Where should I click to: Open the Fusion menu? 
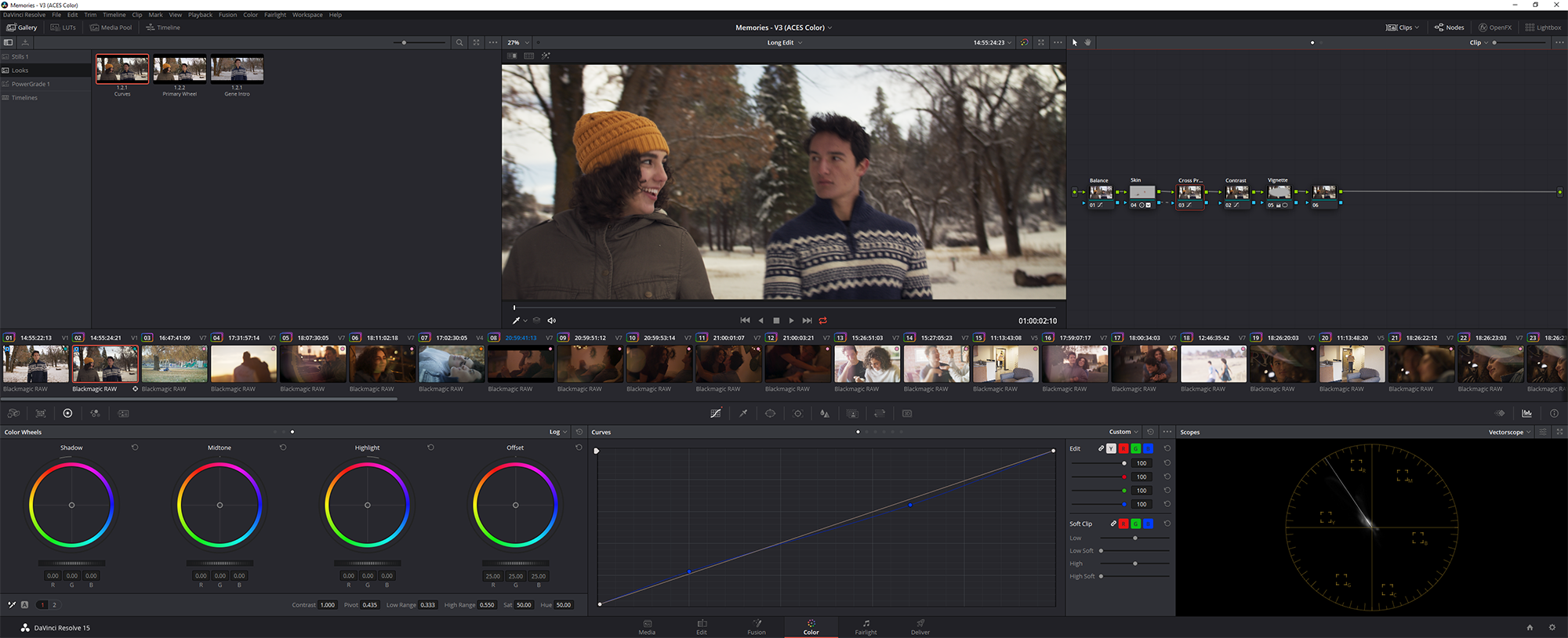(227, 15)
